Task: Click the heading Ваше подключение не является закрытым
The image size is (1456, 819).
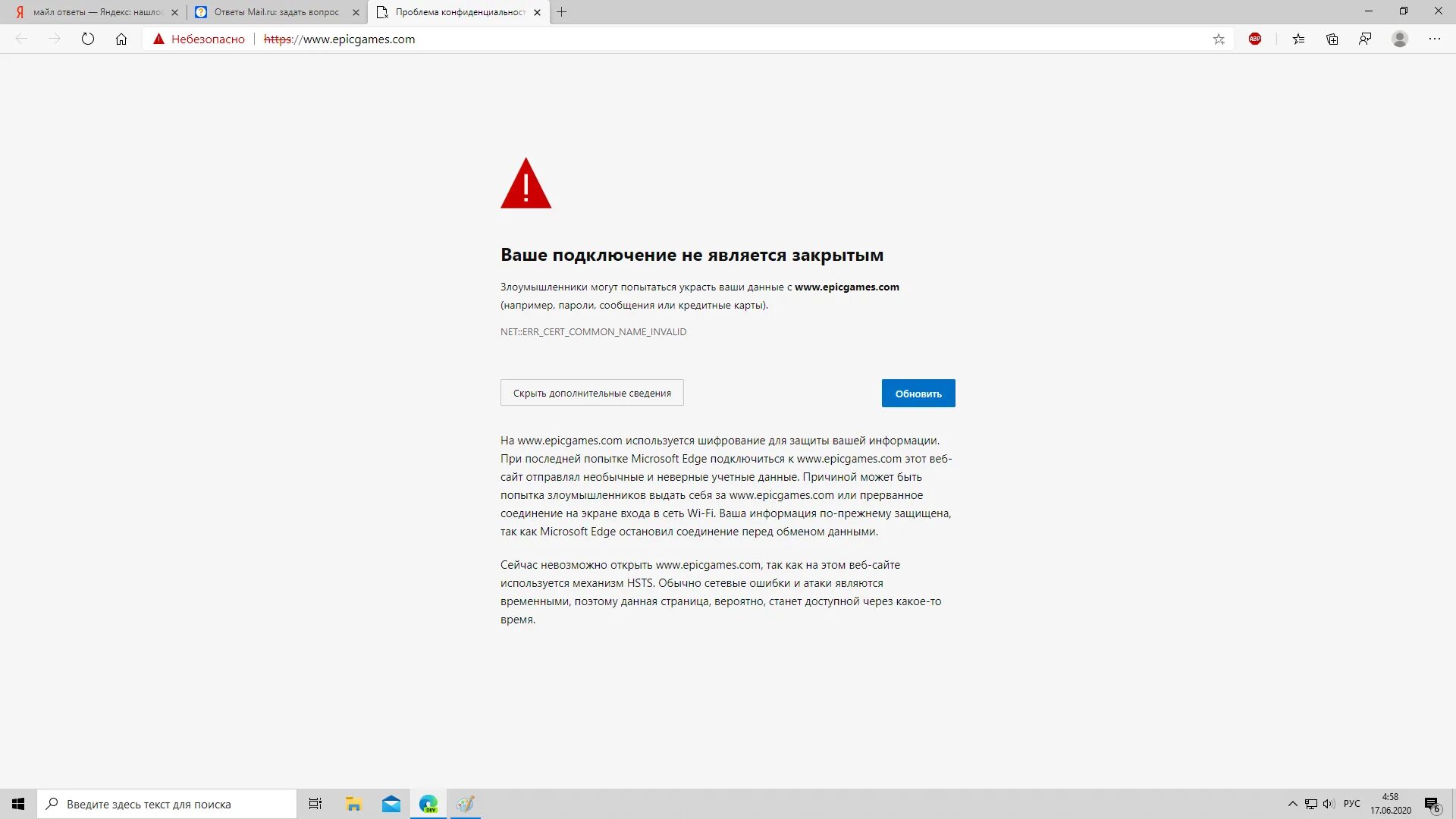Action: 692,255
